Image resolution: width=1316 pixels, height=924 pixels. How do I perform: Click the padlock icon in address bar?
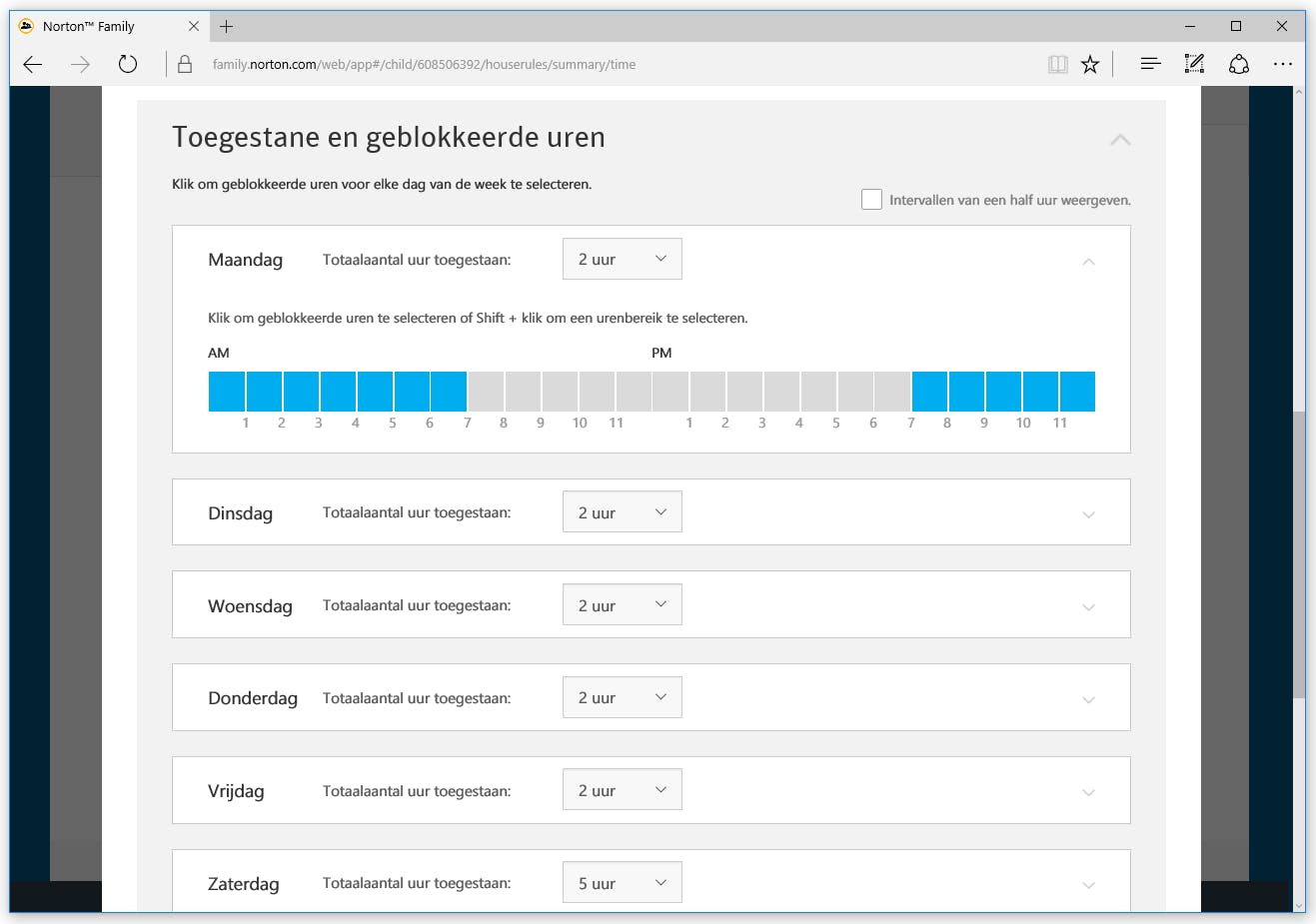coord(184,63)
